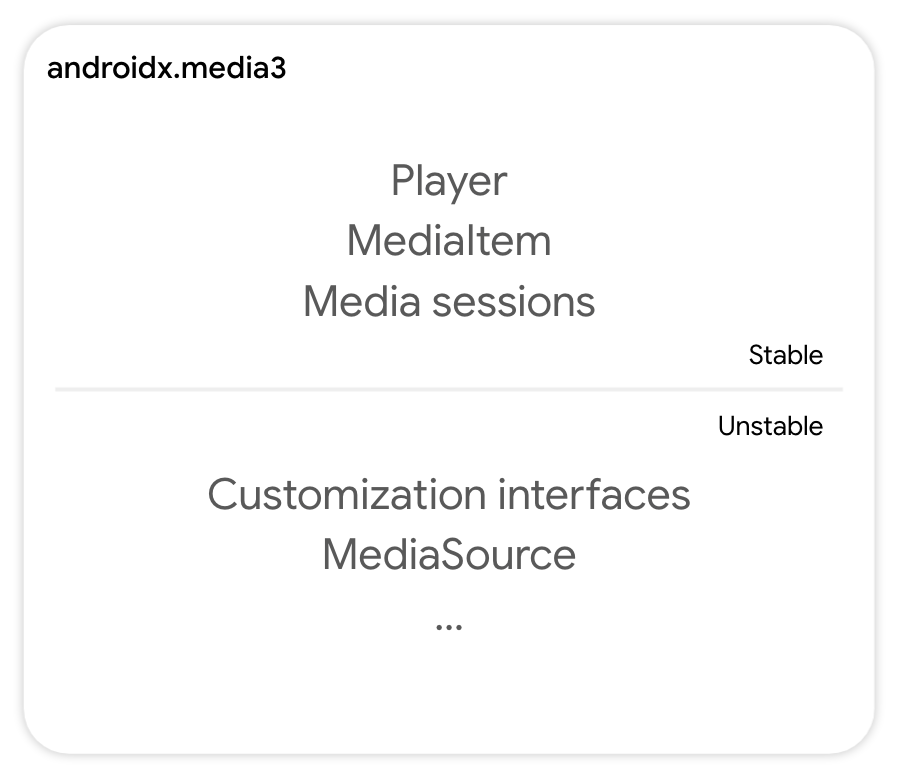This screenshot has width=898, height=774.
Task: Click the three-dot ellipsis below MediaSource
Action: point(449,627)
